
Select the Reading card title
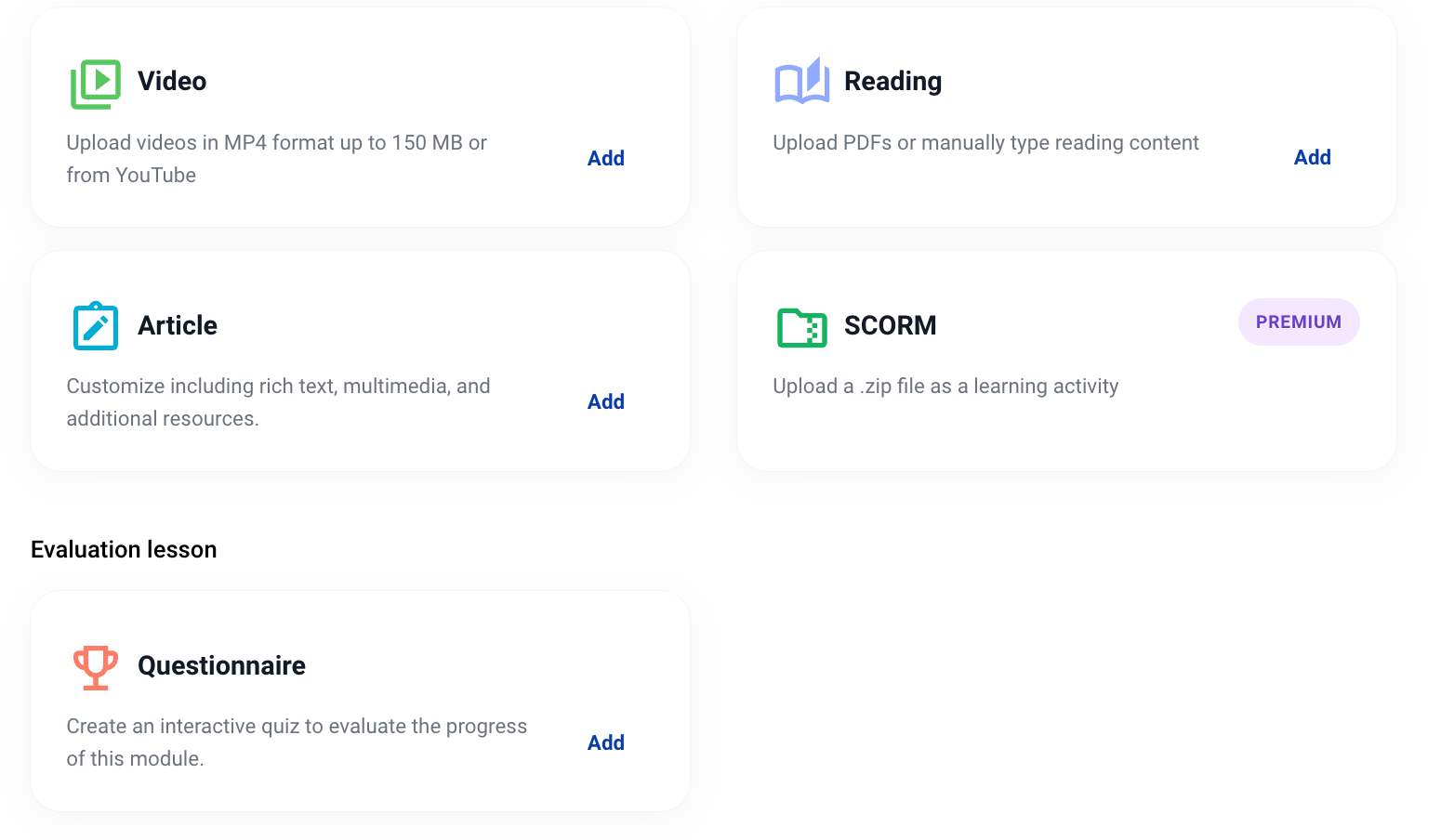[x=892, y=82]
